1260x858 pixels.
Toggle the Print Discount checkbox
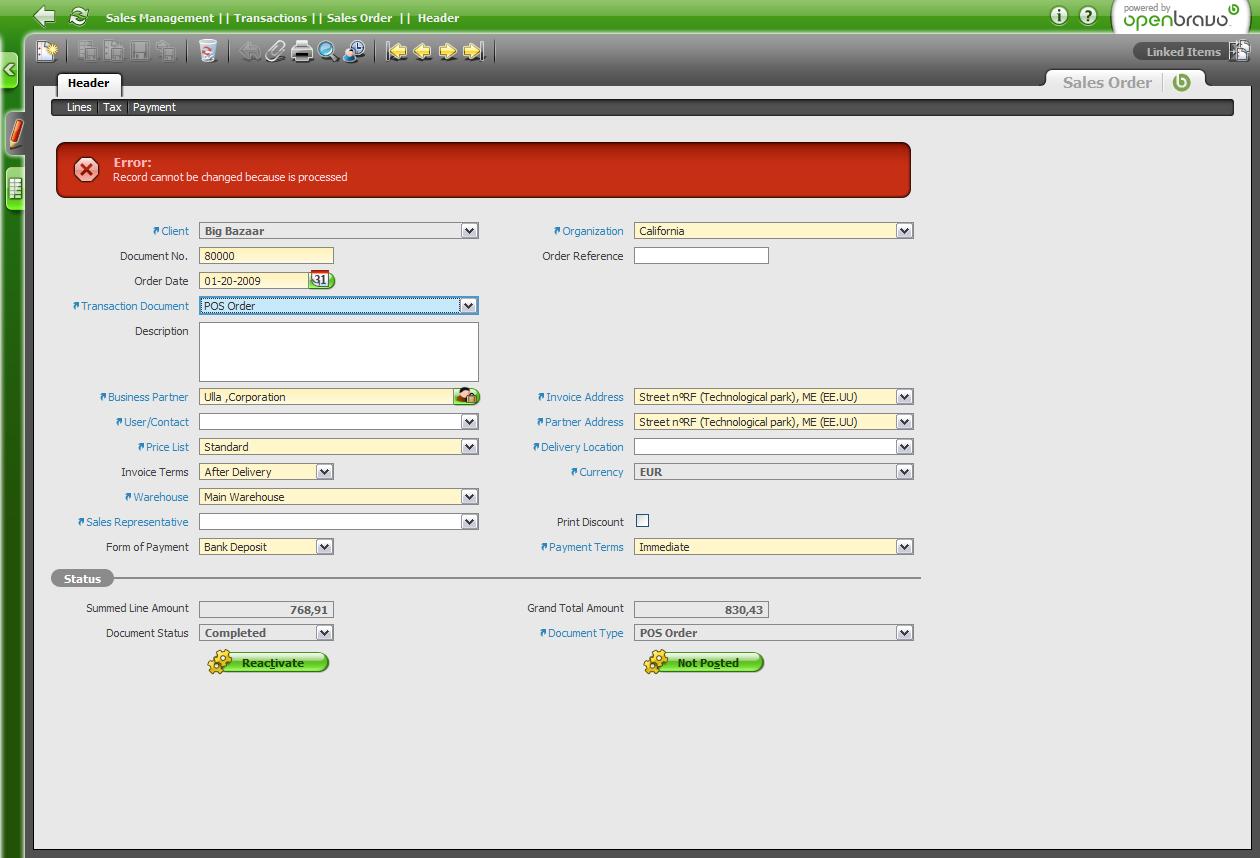tap(642, 521)
